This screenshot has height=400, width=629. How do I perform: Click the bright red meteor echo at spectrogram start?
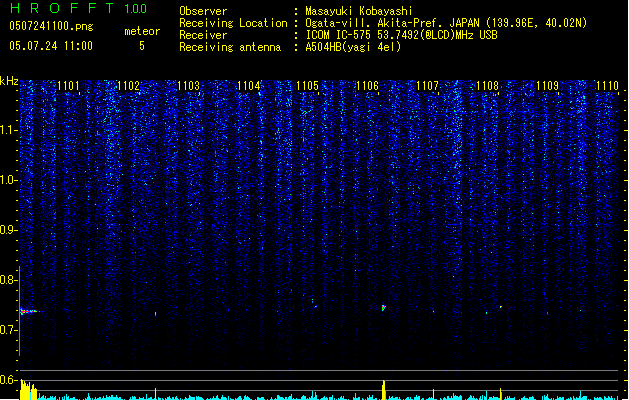click(29, 311)
